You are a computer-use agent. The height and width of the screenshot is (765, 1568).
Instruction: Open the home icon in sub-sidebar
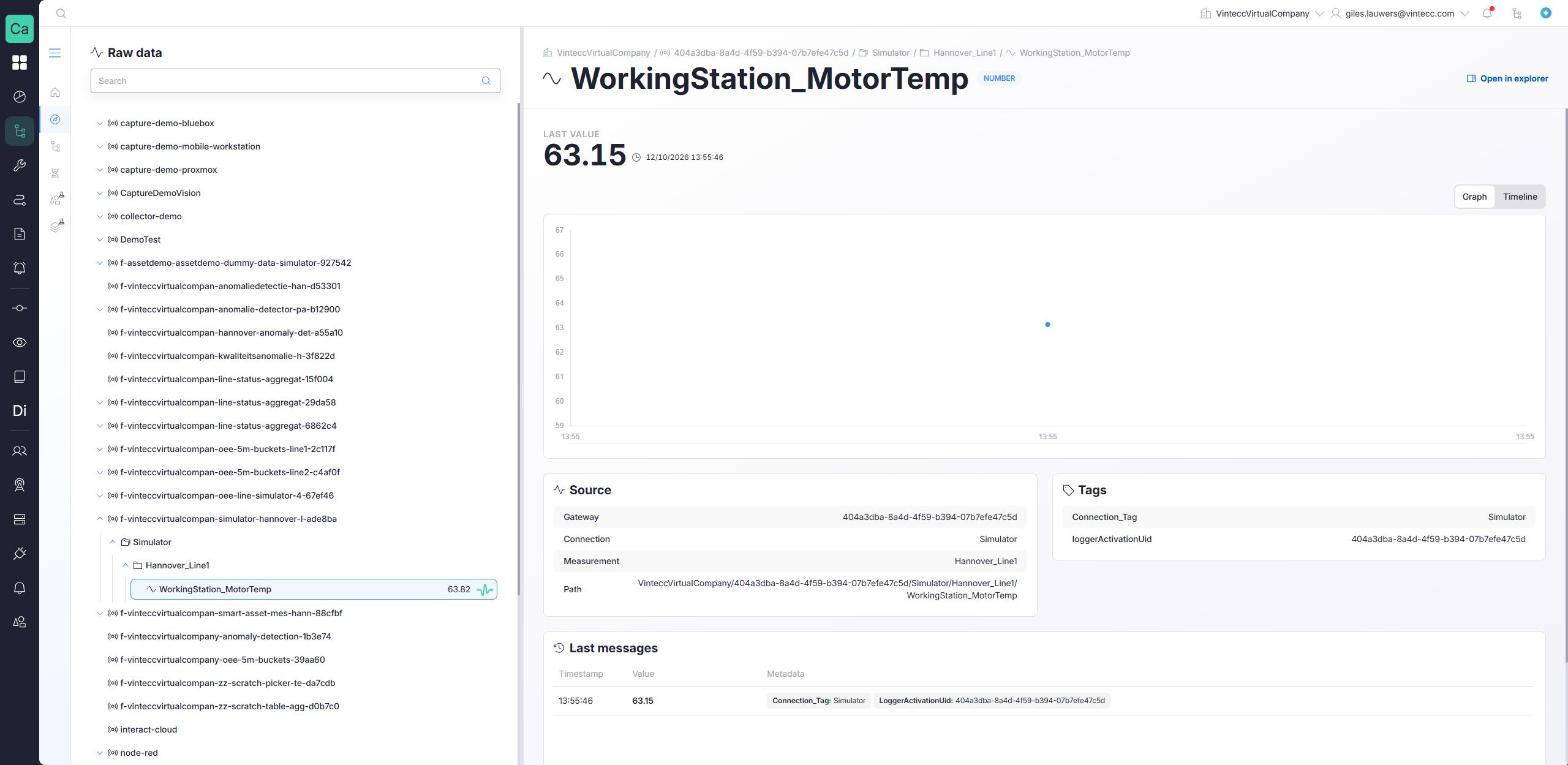tap(55, 93)
